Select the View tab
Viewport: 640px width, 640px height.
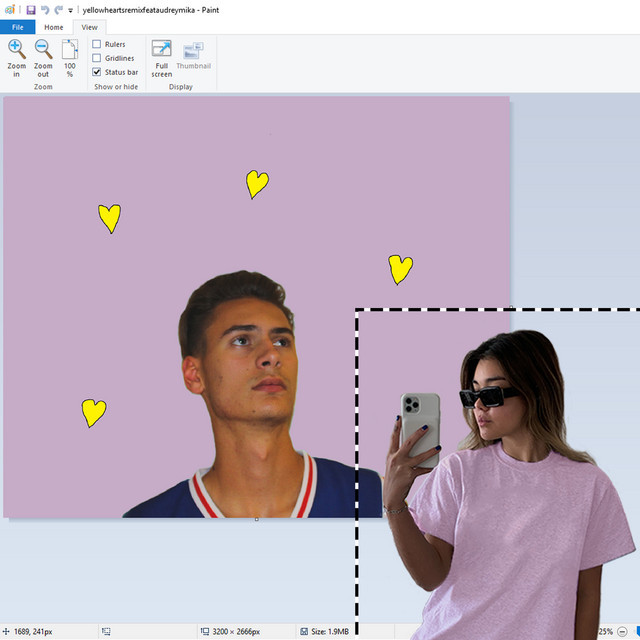[89, 27]
